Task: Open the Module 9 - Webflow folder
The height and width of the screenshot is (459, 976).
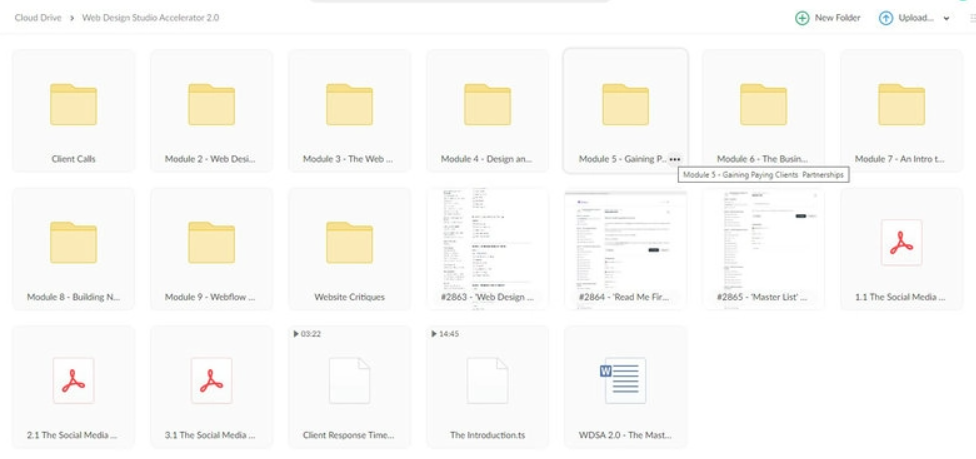Action: tap(212, 248)
